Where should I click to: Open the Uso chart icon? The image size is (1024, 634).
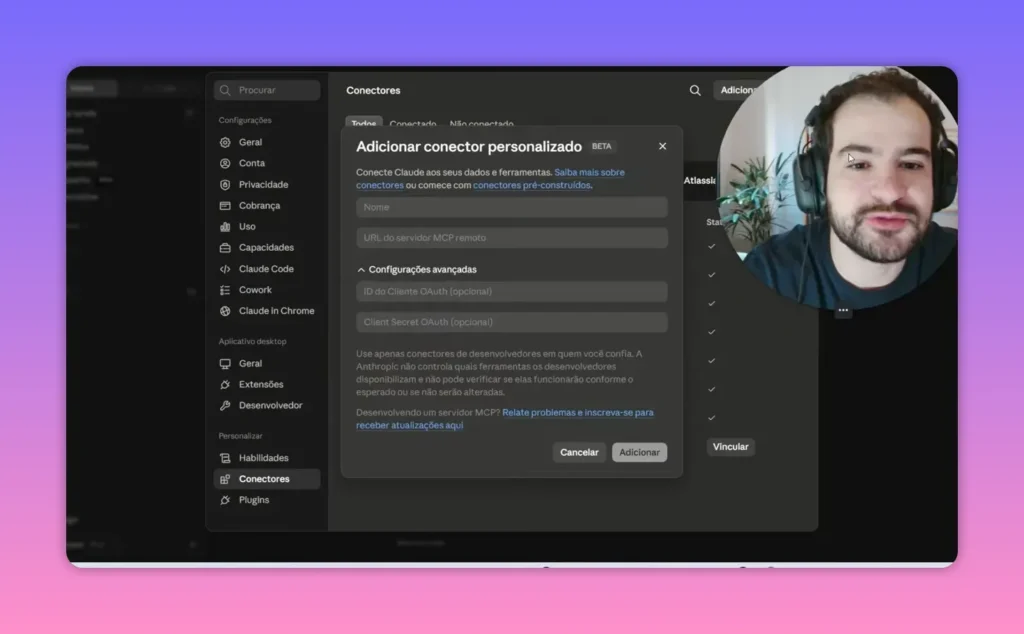(225, 227)
